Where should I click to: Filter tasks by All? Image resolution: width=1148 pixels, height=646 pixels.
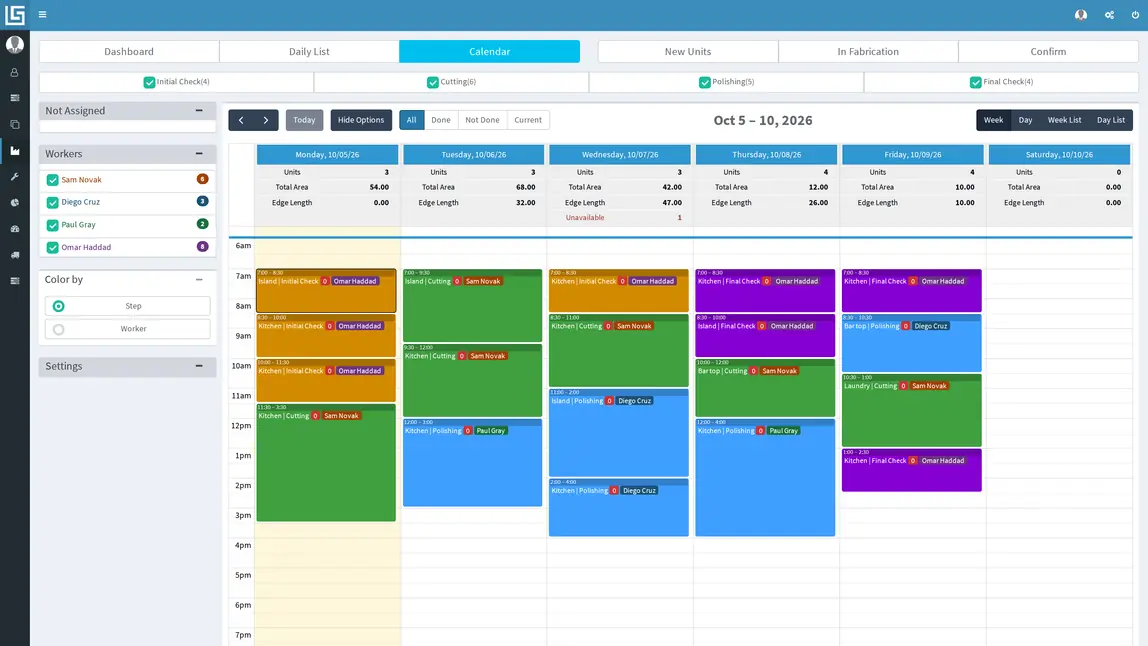[x=411, y=120]
